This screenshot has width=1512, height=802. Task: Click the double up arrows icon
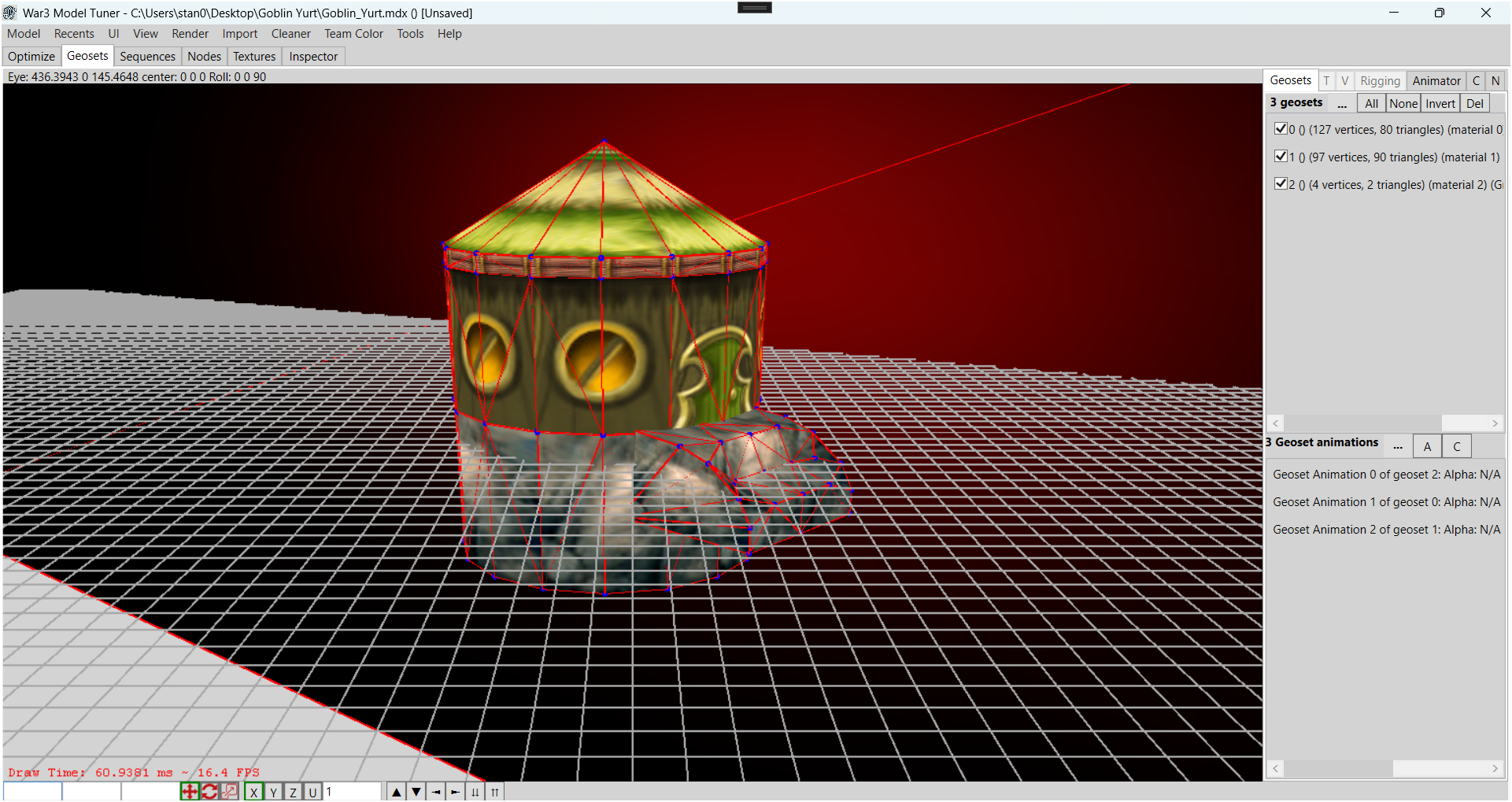pos(495,792)
